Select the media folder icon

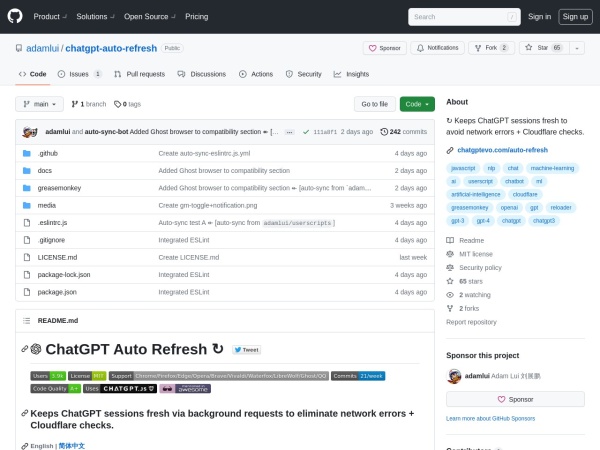tap(26, 205)
